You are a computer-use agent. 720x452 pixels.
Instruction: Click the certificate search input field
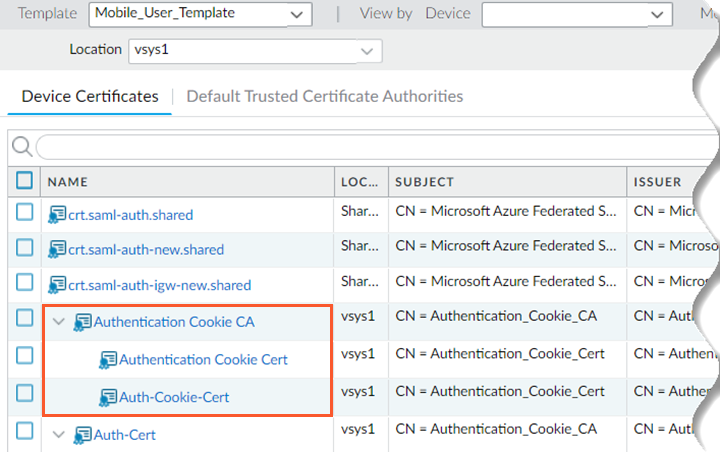(x=370, y=148)
